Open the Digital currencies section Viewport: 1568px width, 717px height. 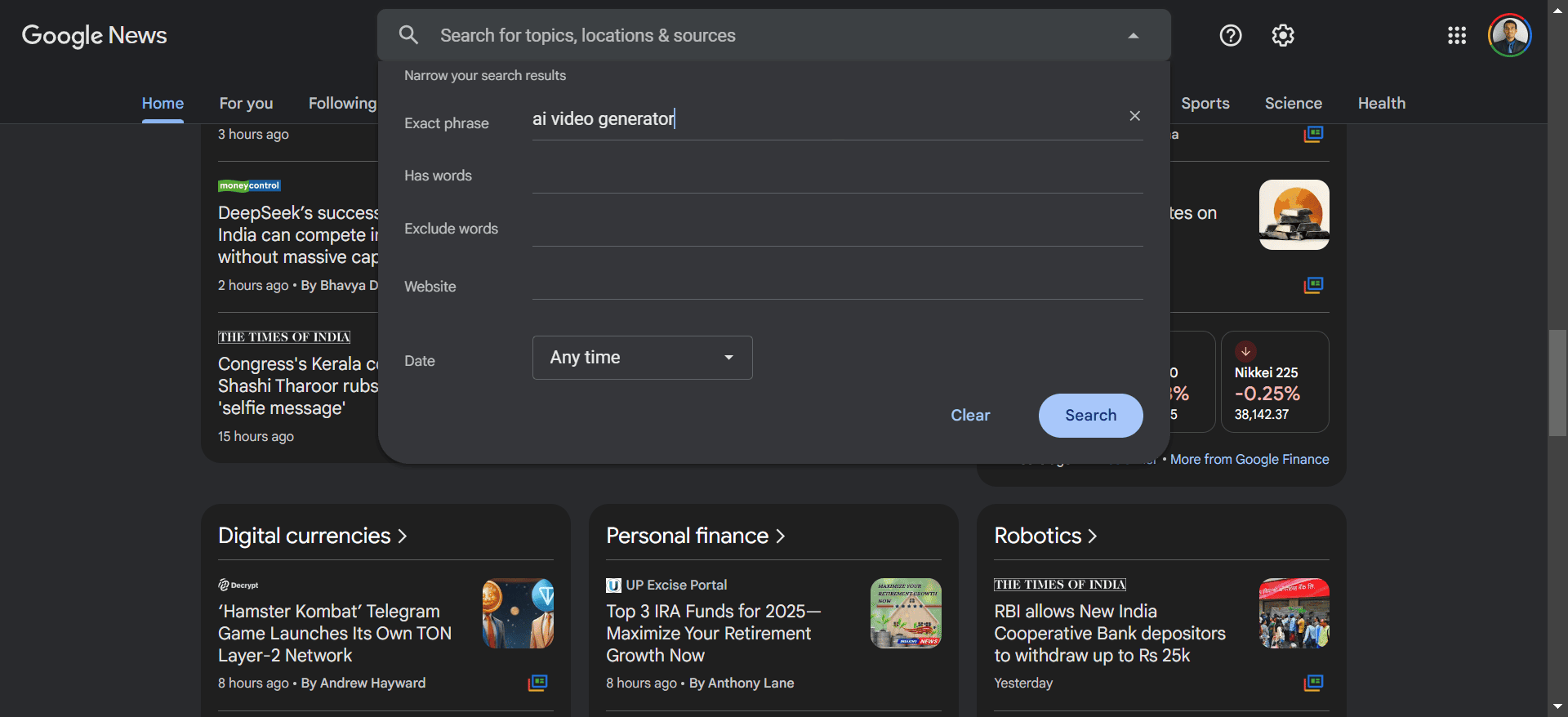[304, 536]
